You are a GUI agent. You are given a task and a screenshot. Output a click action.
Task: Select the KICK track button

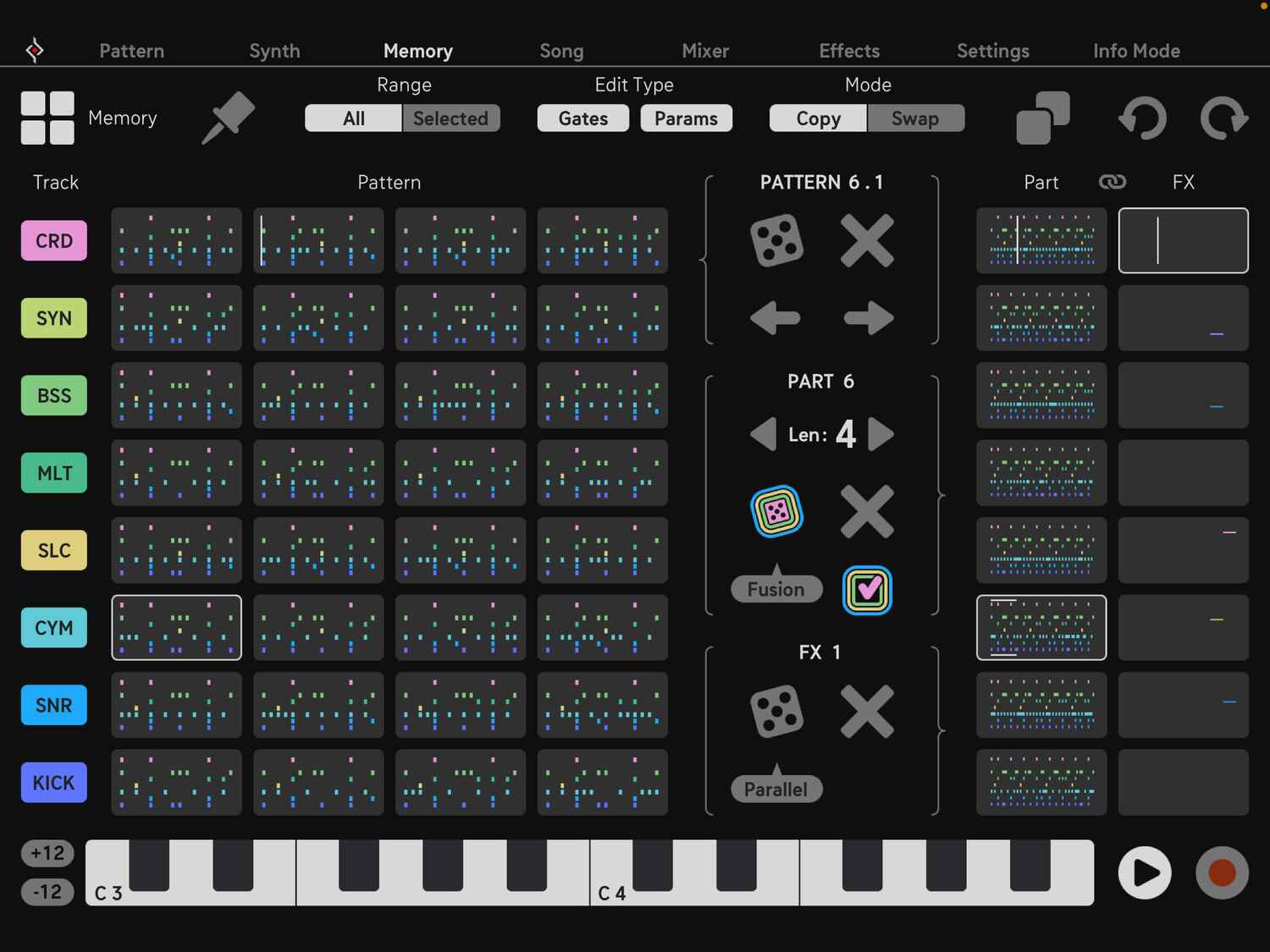pyautogui.click(x=54, y=783)
